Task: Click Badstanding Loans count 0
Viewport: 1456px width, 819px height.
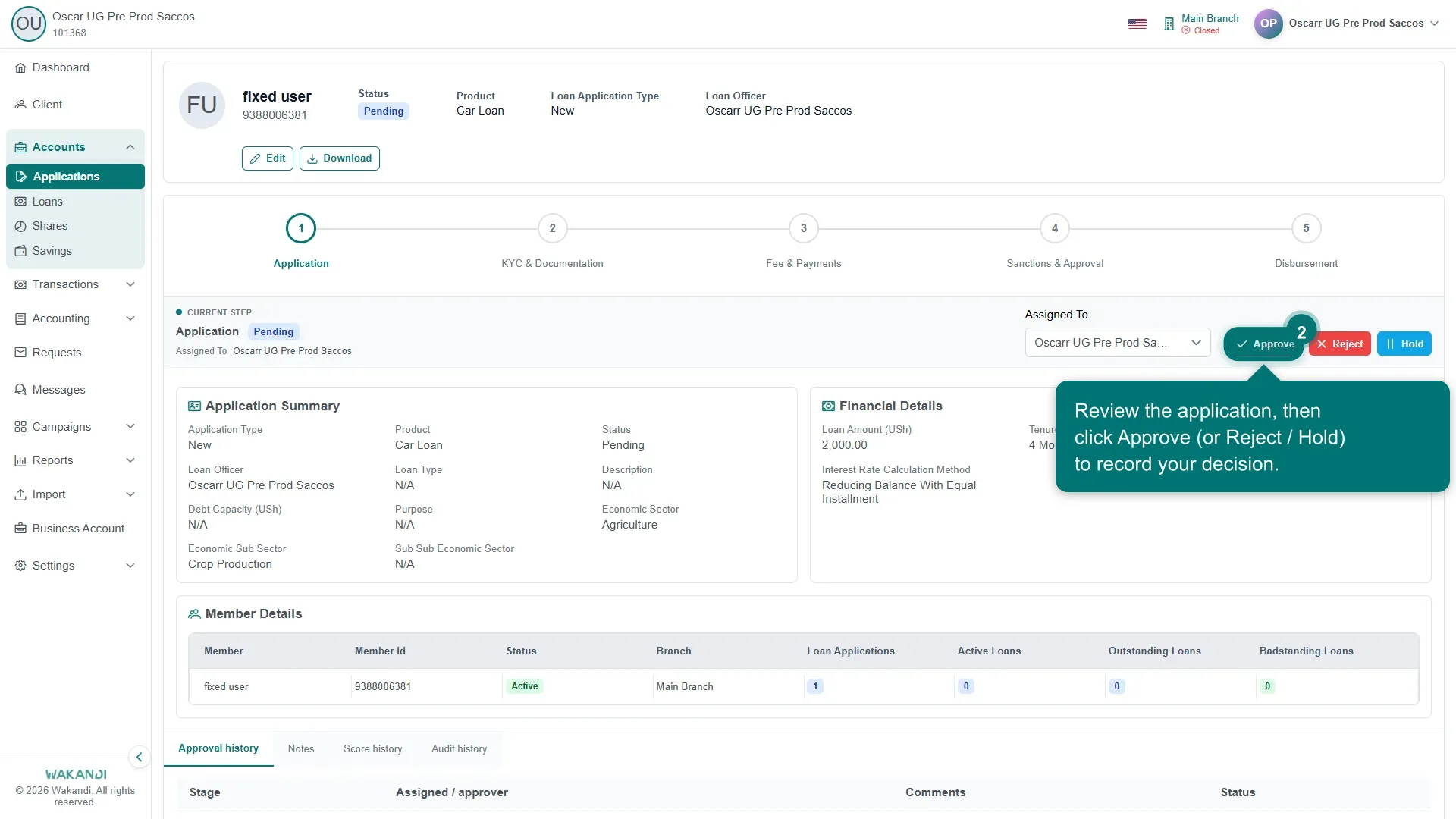Action: tap(1267, 686)
